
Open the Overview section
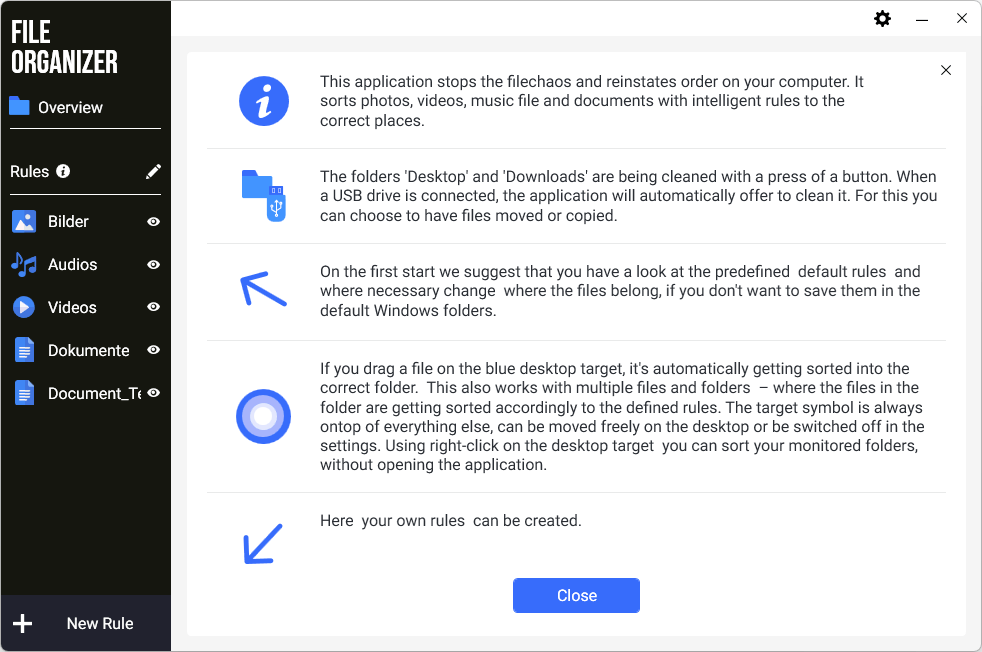pos(70,108)
